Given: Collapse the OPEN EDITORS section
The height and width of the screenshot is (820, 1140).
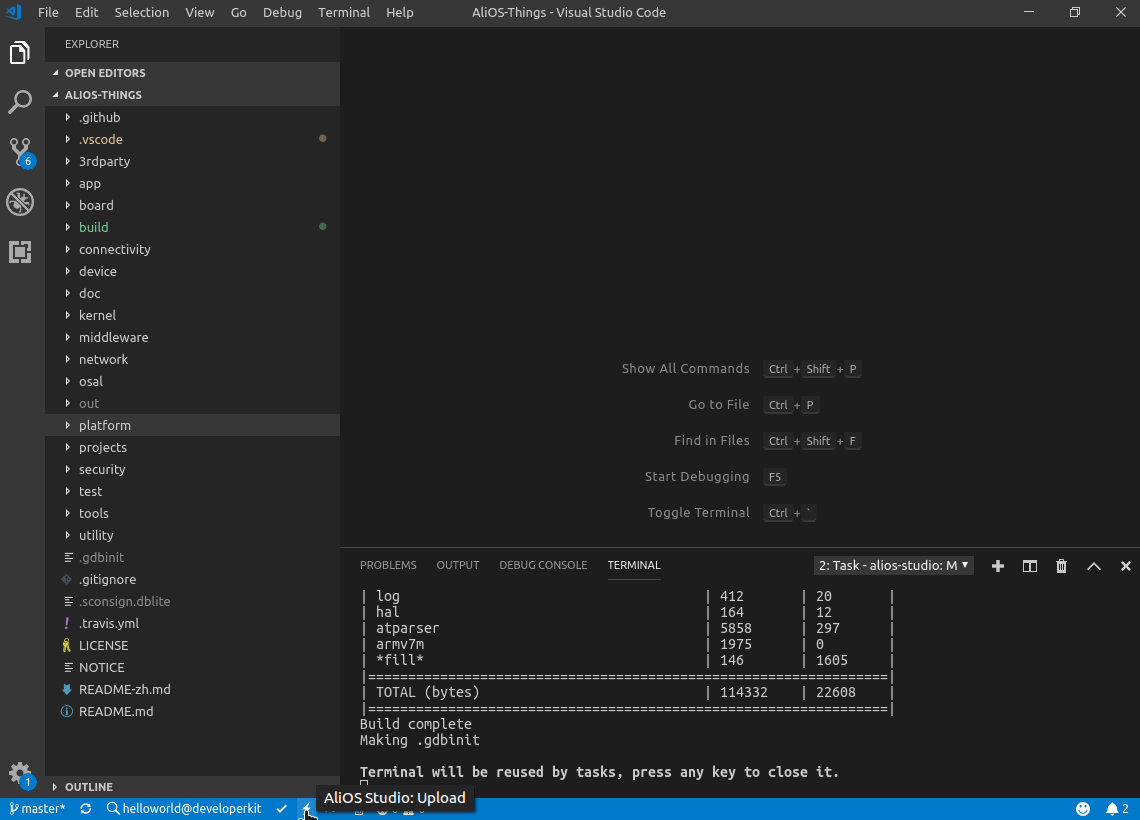Looking at the screenshot, I should (193, 73).
